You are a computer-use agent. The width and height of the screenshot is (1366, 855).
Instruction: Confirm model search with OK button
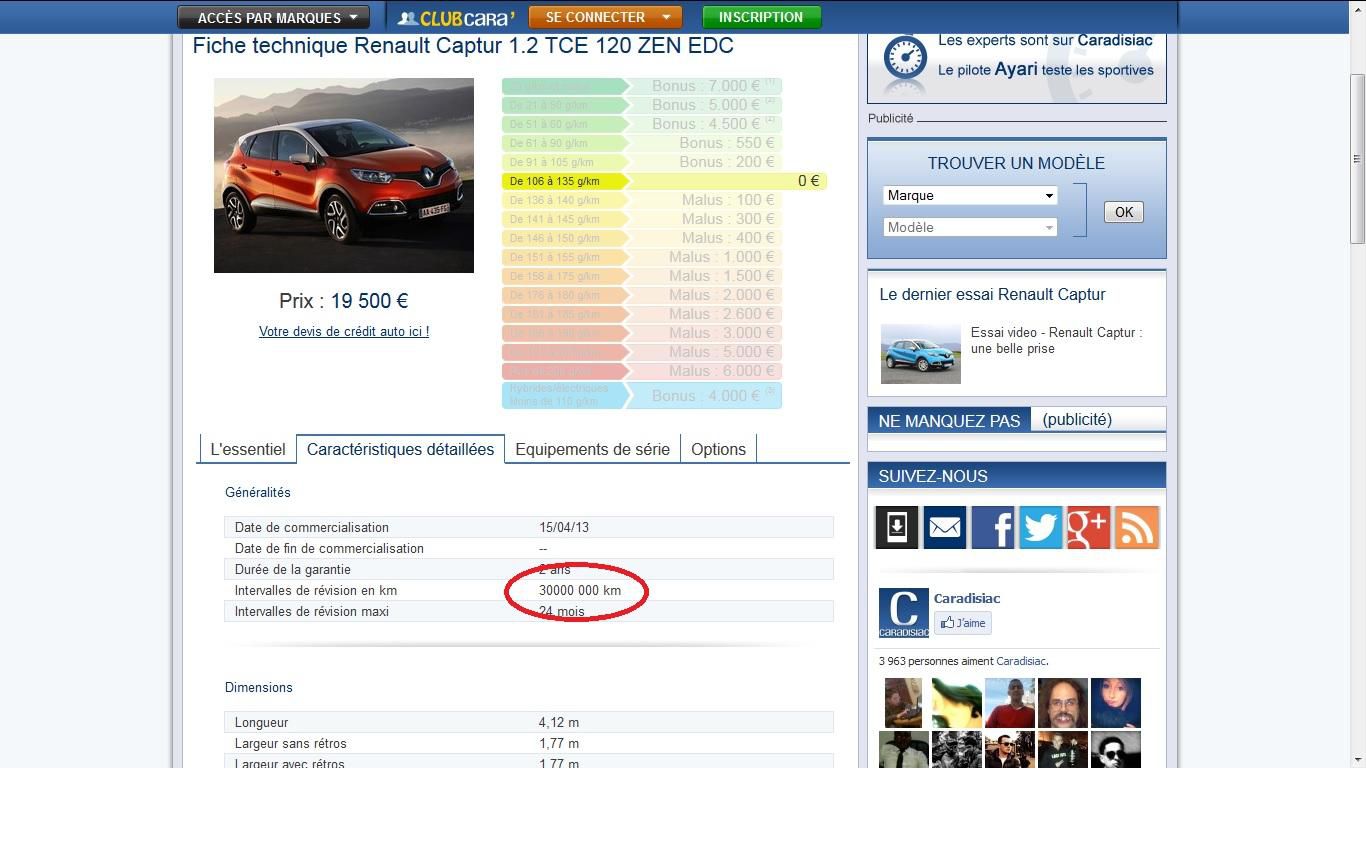(1124, 212)
